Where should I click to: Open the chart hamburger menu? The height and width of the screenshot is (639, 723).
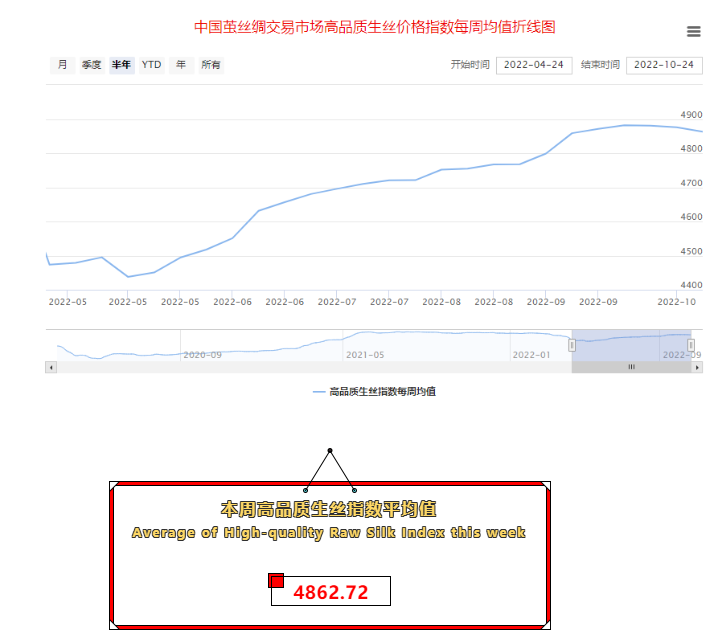point(694,31)
